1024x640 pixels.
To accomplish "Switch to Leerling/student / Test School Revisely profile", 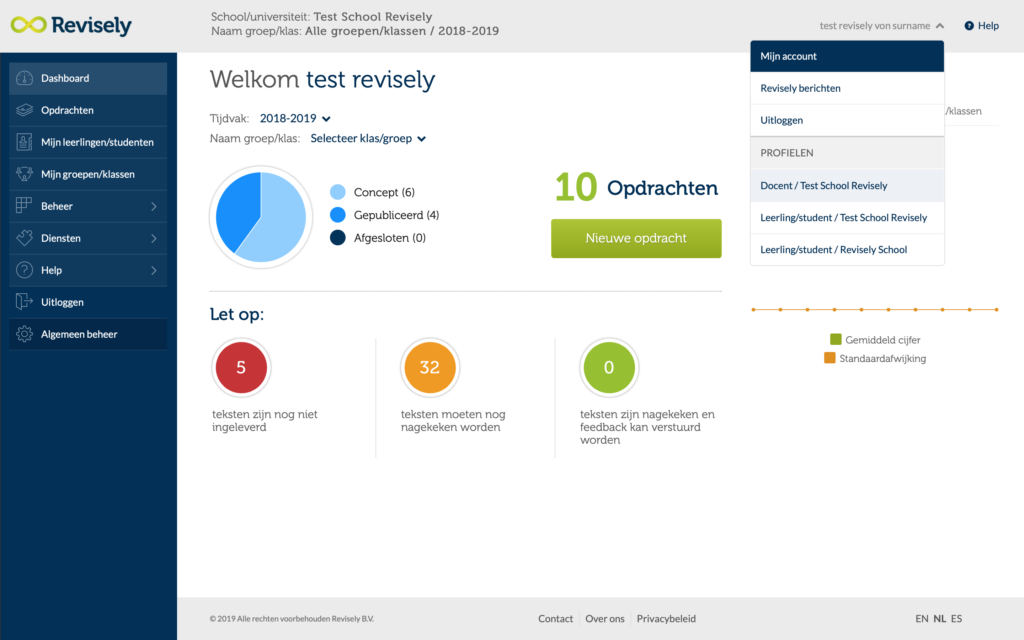I will coord(847,217).
